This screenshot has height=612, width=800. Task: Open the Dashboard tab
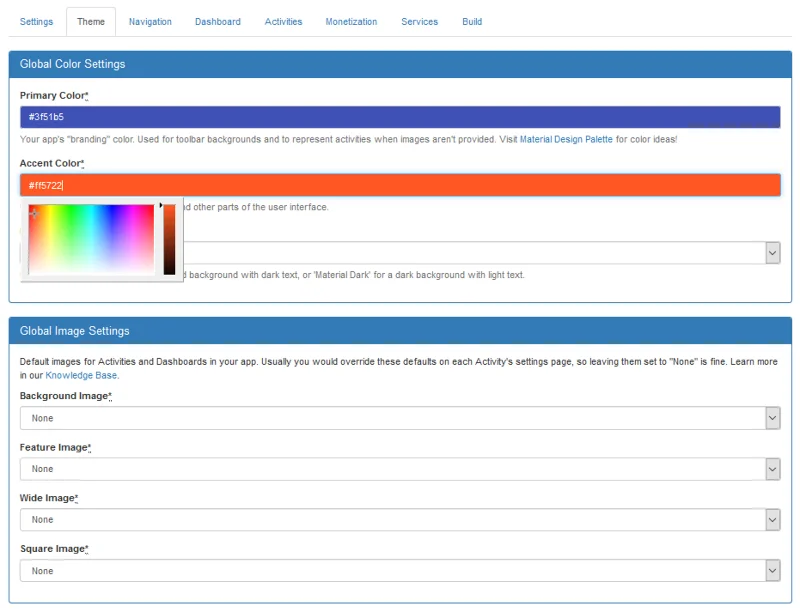(x=218, y=22)
